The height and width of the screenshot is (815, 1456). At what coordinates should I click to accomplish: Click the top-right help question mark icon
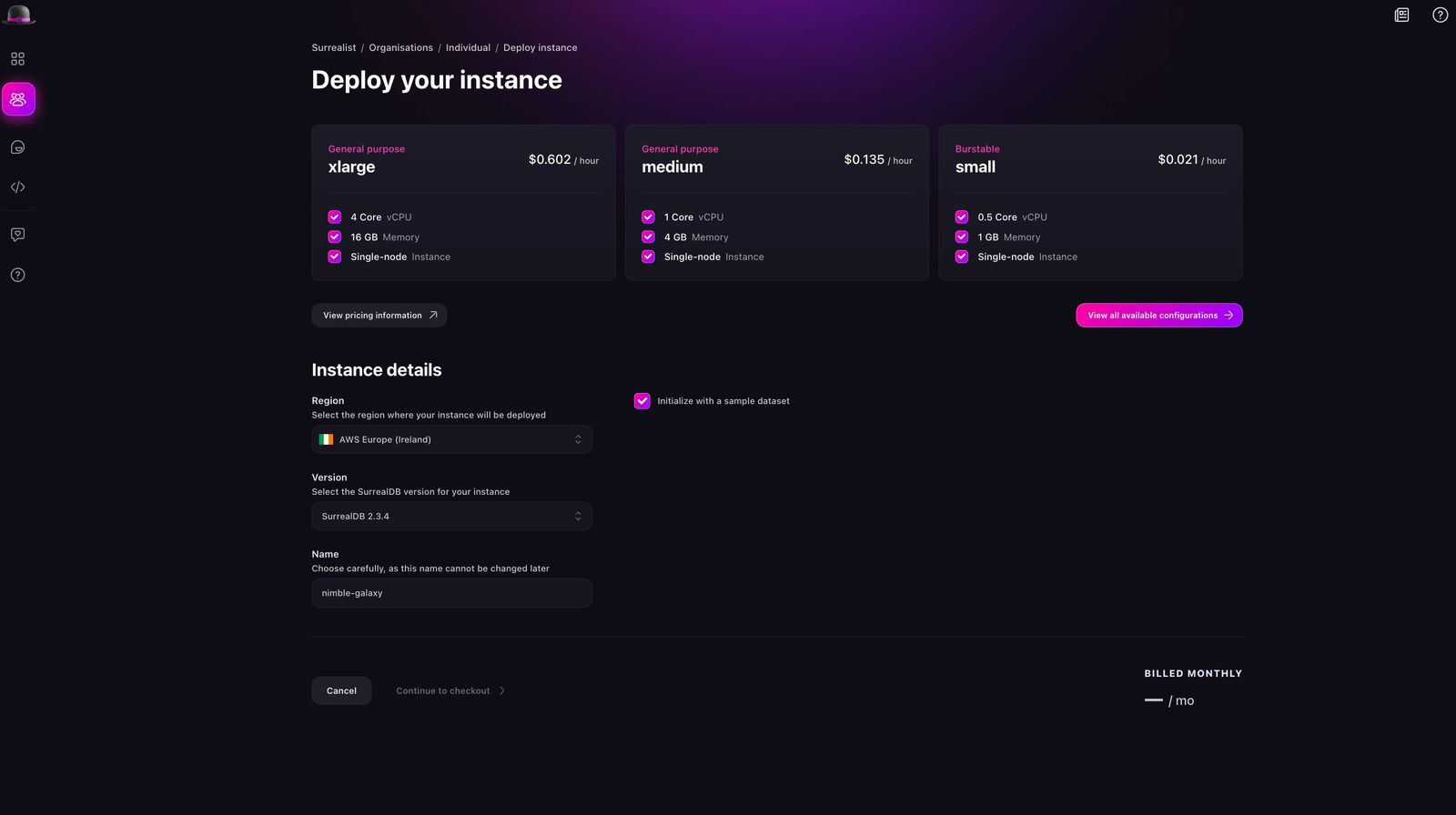(1440, 15)
